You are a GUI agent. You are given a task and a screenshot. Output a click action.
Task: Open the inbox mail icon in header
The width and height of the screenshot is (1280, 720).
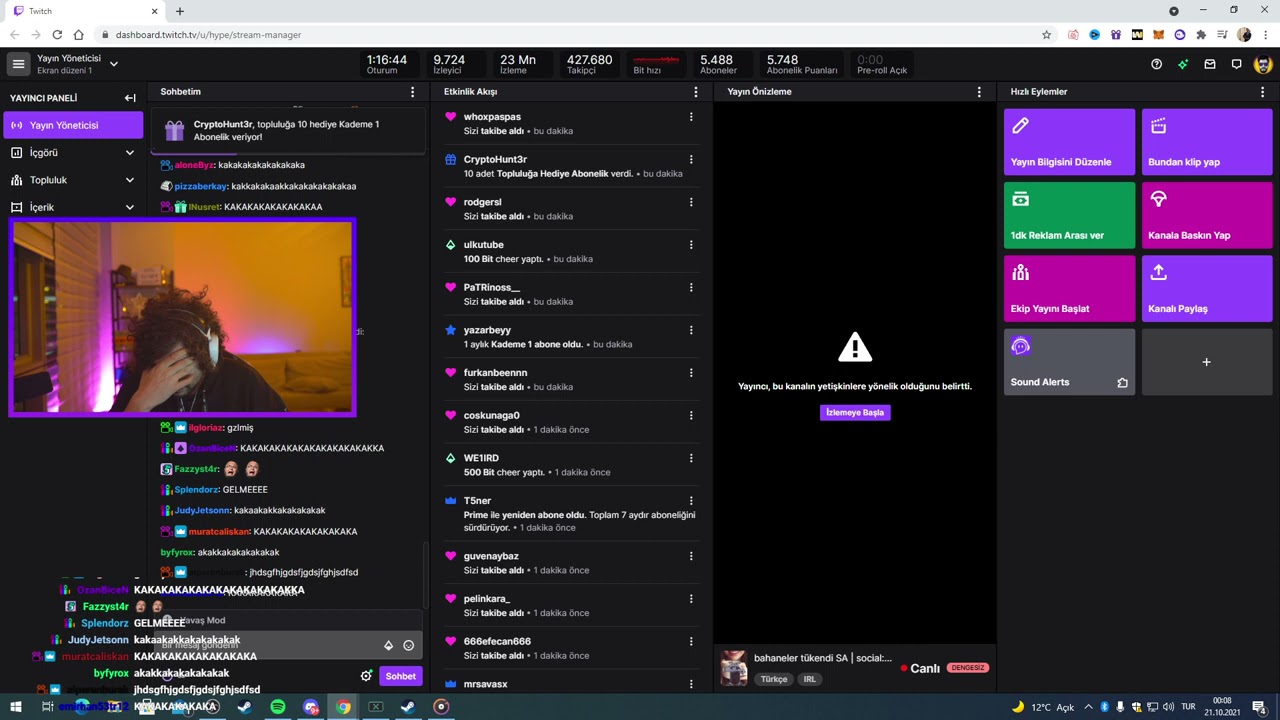point(1210,64)
